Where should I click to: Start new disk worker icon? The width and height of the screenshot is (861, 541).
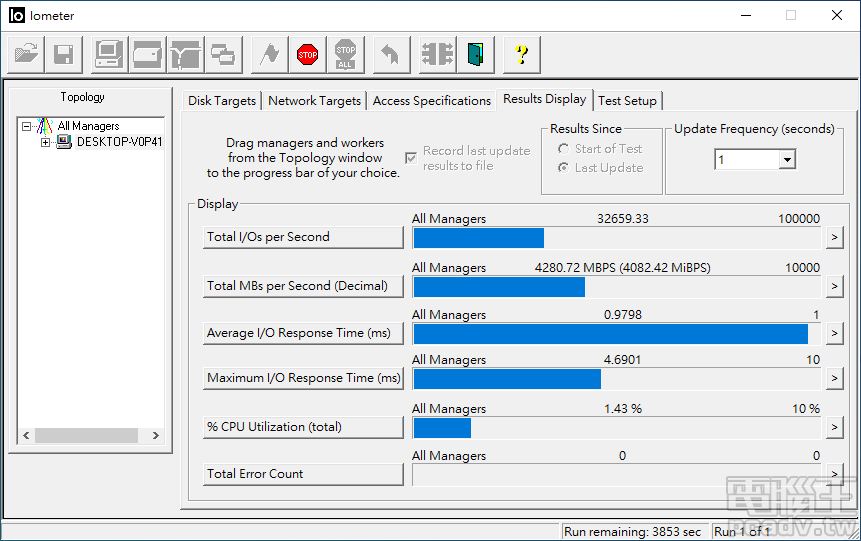(148, 54)
